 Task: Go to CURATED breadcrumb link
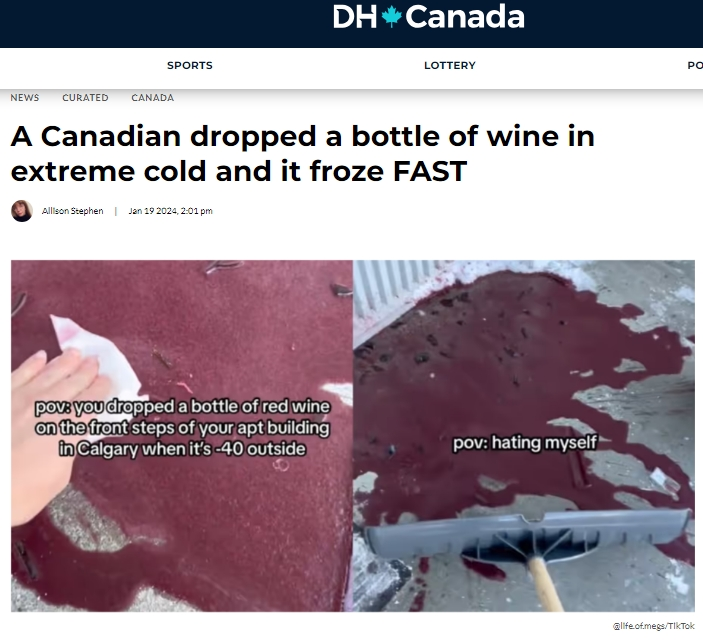[x=85, y=98]
